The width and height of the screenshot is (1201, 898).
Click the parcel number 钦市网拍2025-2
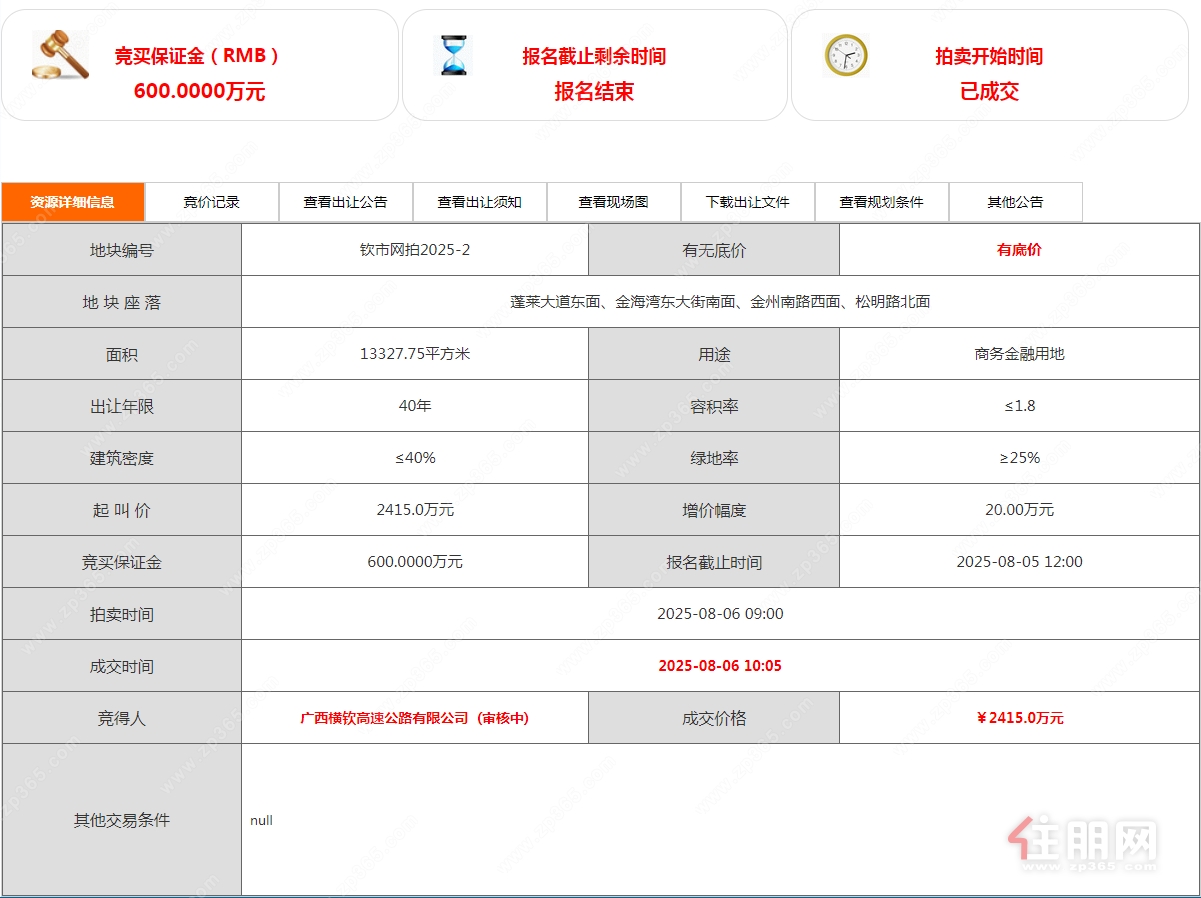tap(415, 250)
